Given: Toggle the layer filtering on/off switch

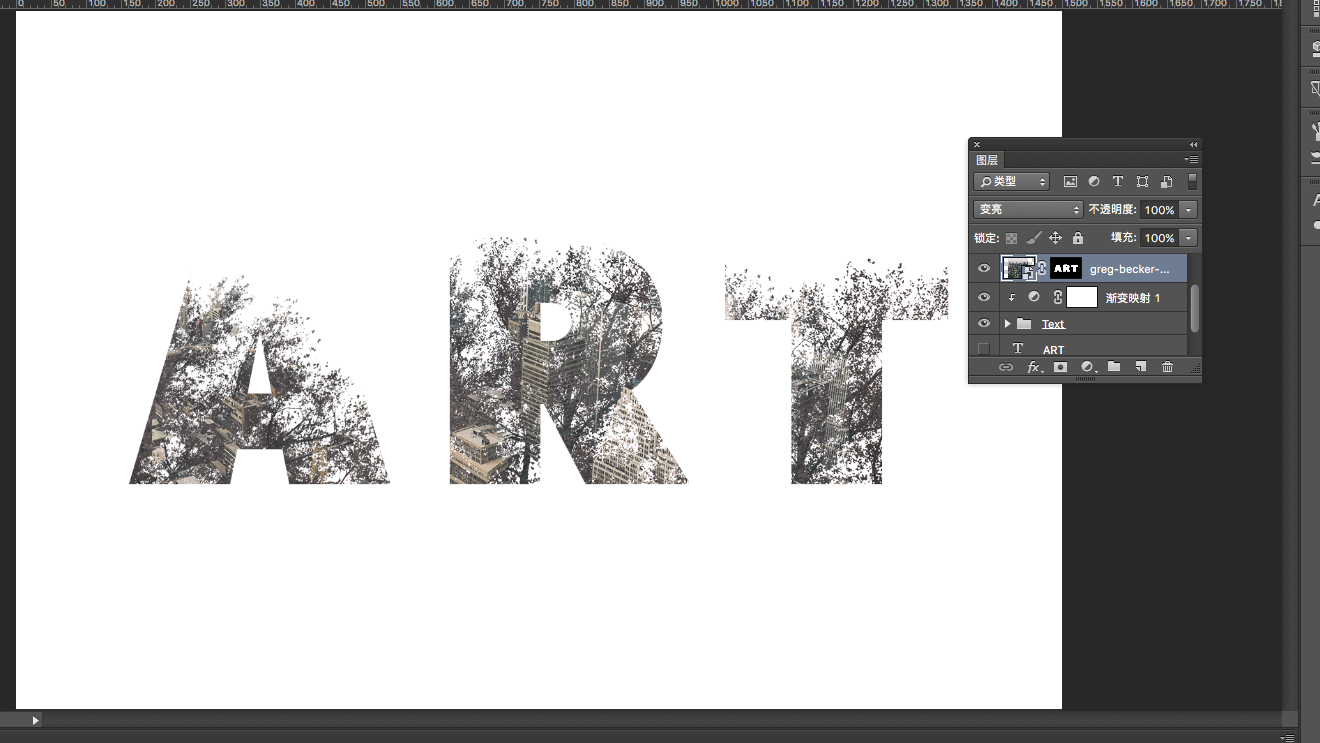Looking at the screenshot, I should 1192,182.
